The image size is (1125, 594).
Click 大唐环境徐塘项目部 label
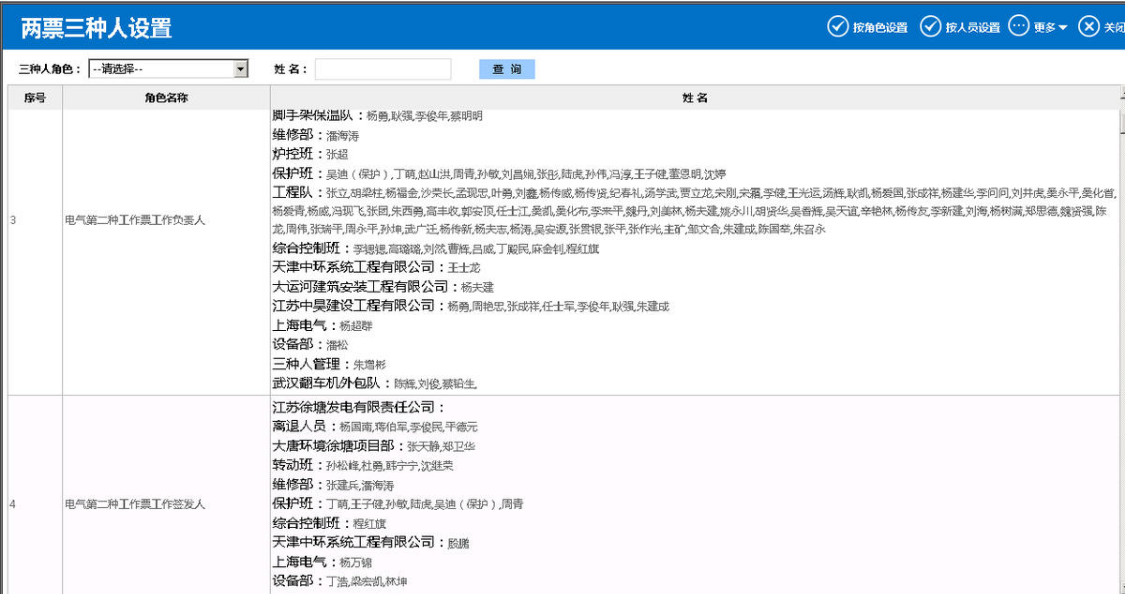[x=334, y=446]
